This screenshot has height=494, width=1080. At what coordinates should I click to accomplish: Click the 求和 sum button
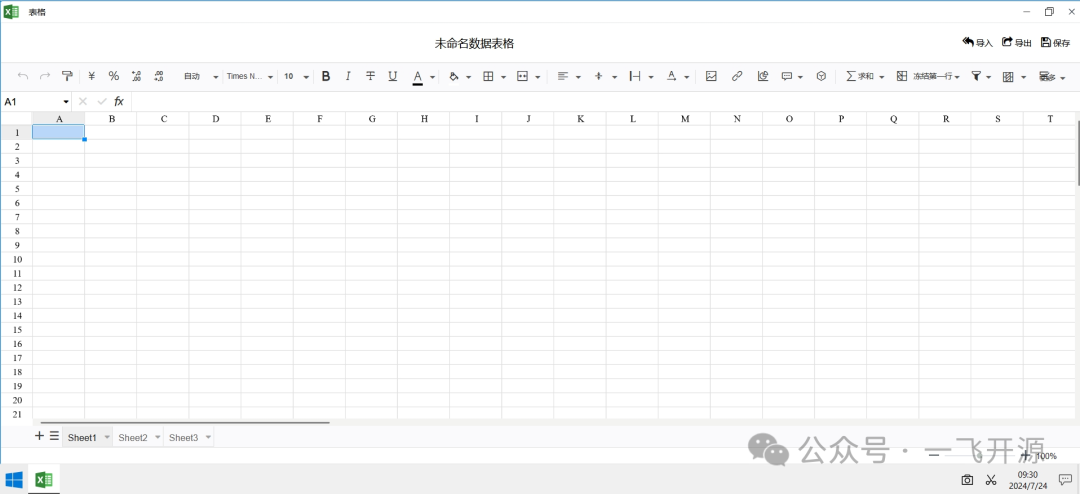click(x=860, y=76)
